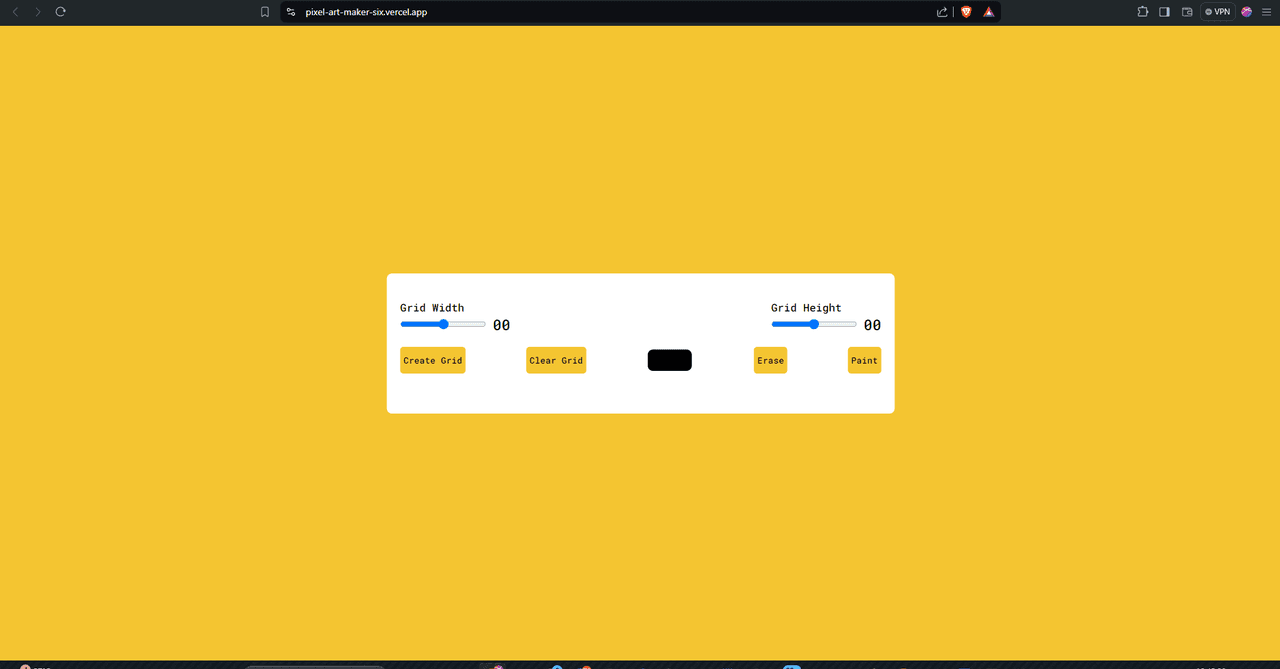
Task: Click the Grid Height slider handle
Action: (x=814, y=324)
